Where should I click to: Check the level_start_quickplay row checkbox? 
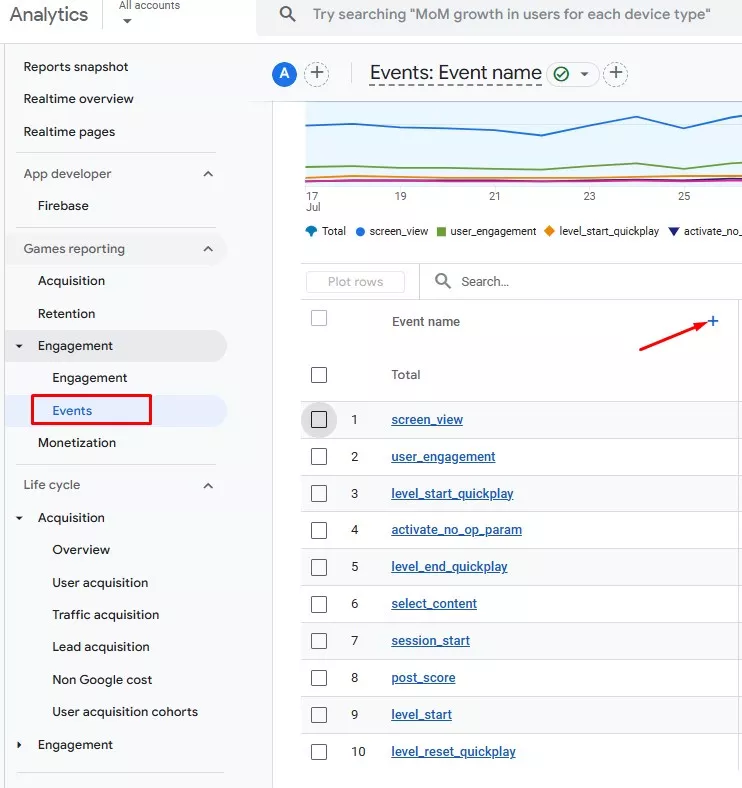point(319,494)
